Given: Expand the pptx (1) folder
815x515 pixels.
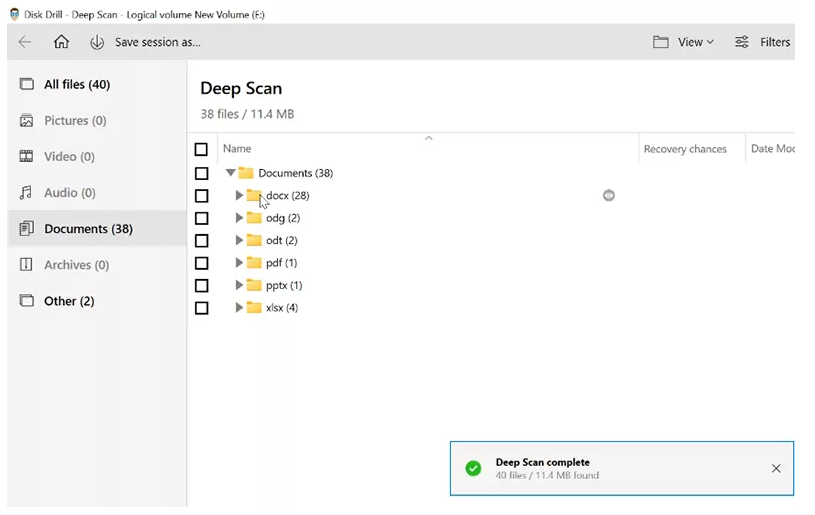Looking at the screenshot, I should tap(239, 285).
